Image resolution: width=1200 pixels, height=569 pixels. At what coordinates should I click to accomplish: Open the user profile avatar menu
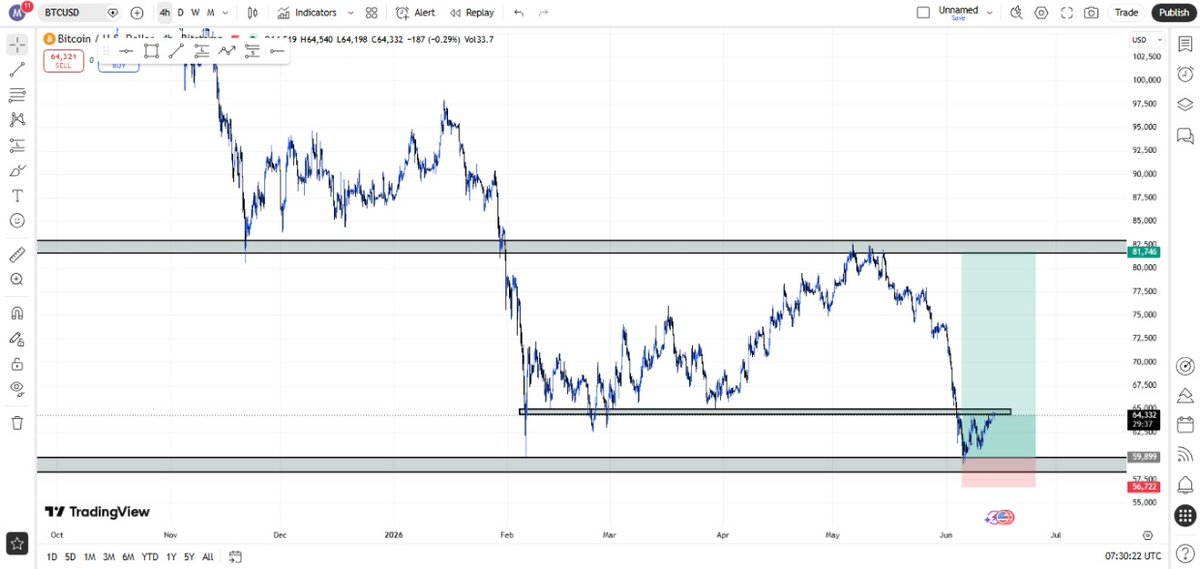pos(17,13)
